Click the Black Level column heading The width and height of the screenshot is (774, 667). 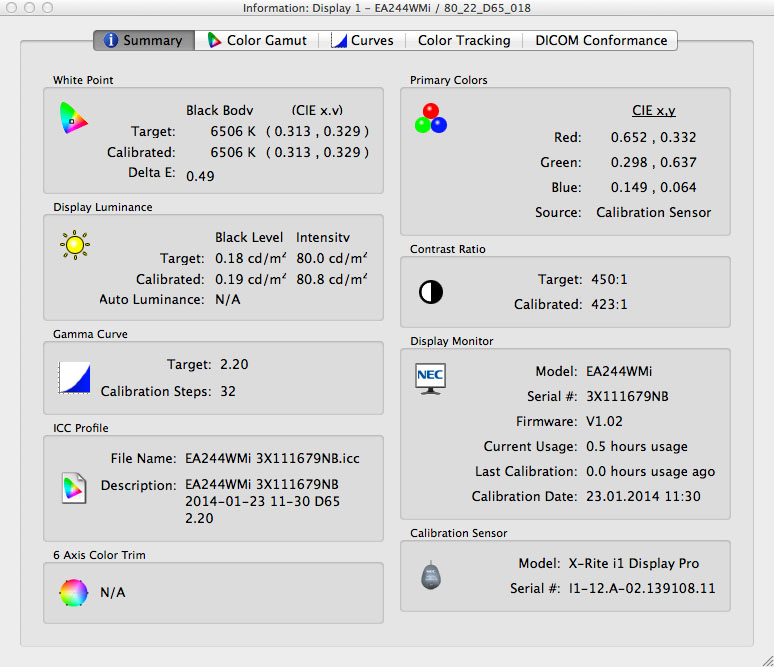tap(249, 237)
